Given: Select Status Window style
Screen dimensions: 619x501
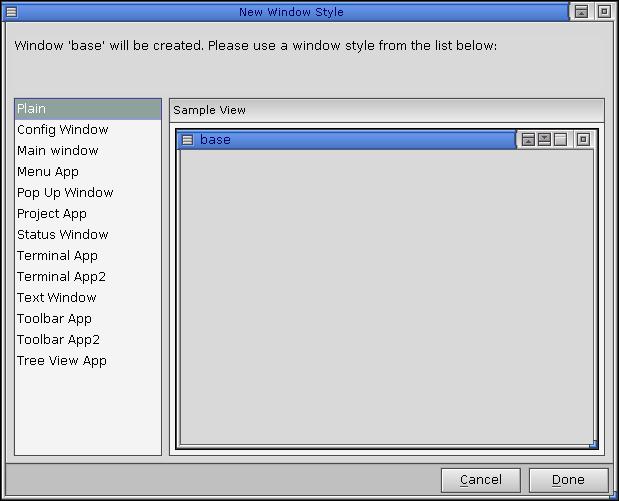Looking at the screenshot, I should pos(62,235).
